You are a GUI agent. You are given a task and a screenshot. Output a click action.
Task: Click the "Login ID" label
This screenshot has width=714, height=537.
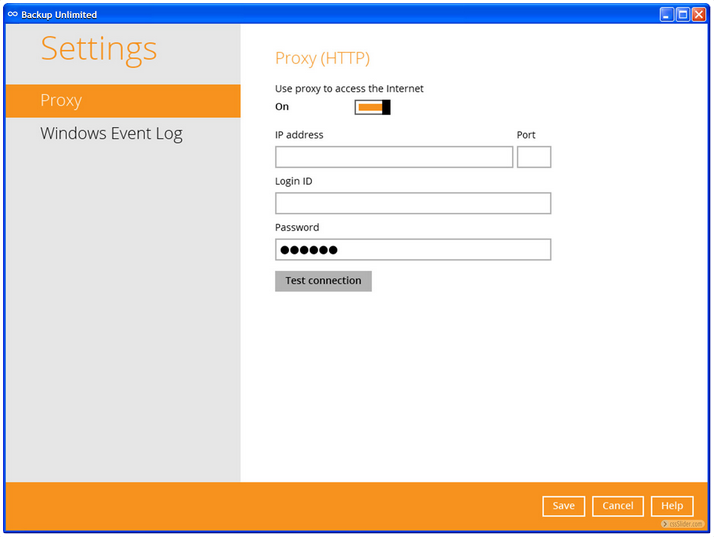point(294,182)
